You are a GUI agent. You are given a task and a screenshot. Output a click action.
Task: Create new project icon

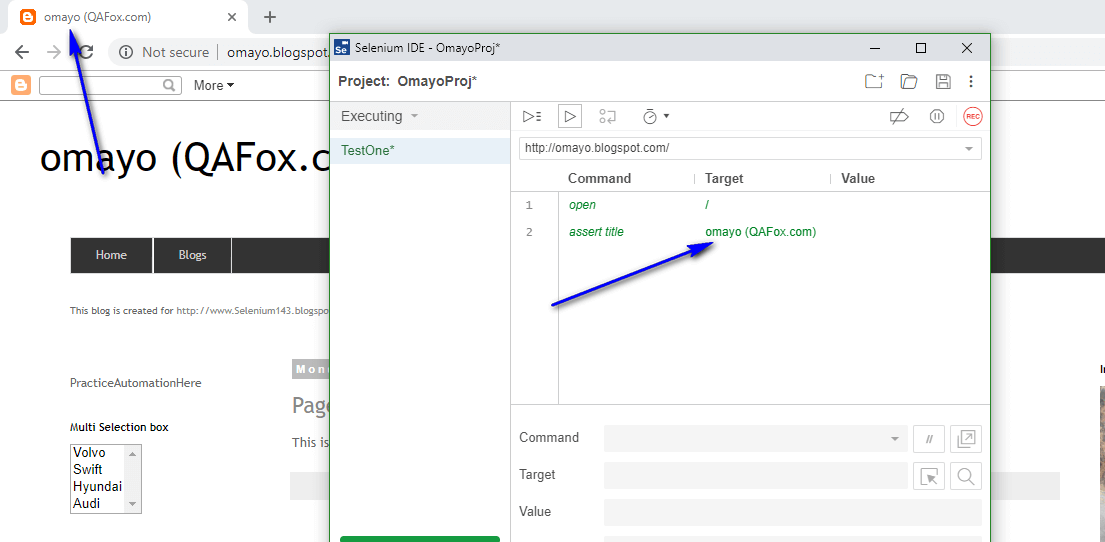(874, 81)
